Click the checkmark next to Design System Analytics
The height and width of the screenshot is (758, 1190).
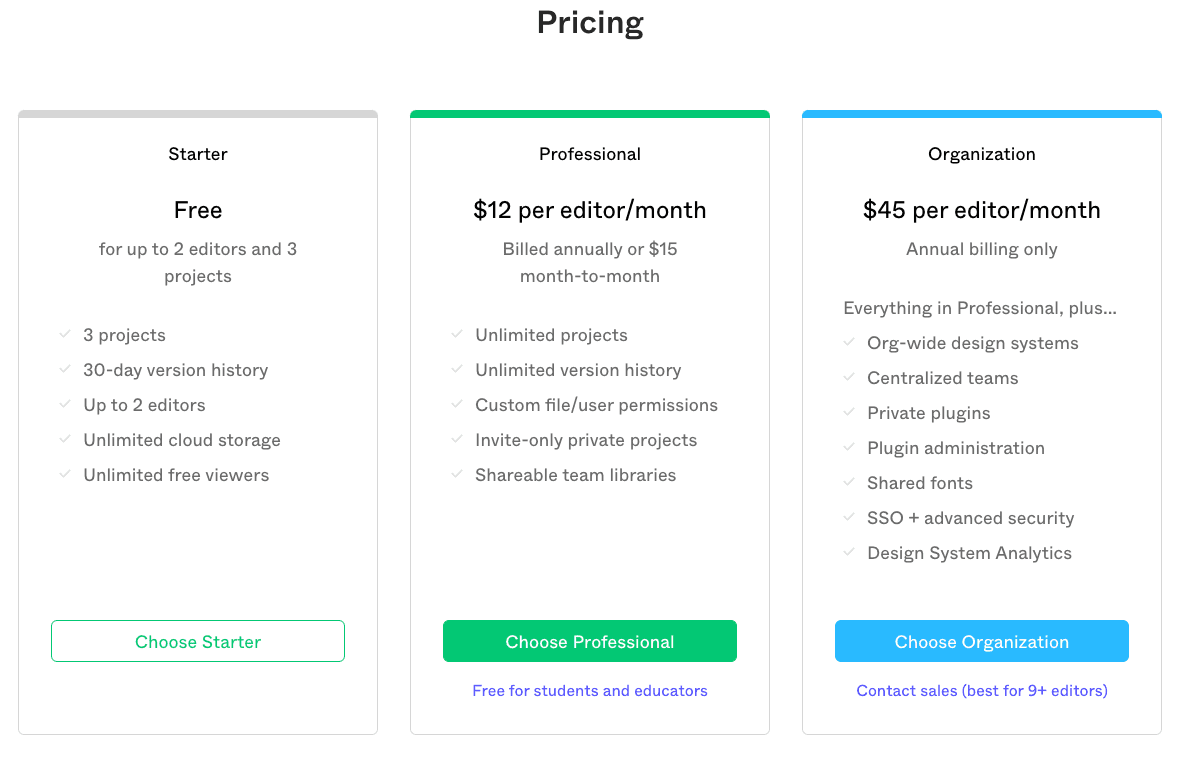(849, 553)
